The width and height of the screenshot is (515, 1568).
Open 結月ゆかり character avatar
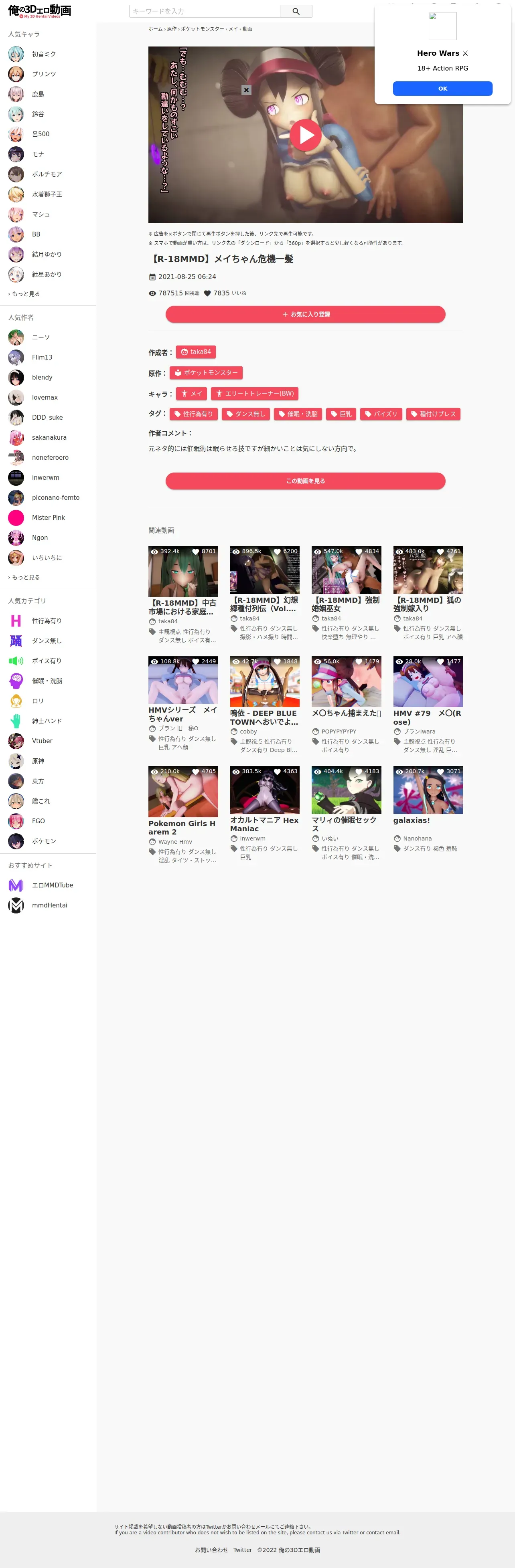pyautogui.click(x=16, y=255)
